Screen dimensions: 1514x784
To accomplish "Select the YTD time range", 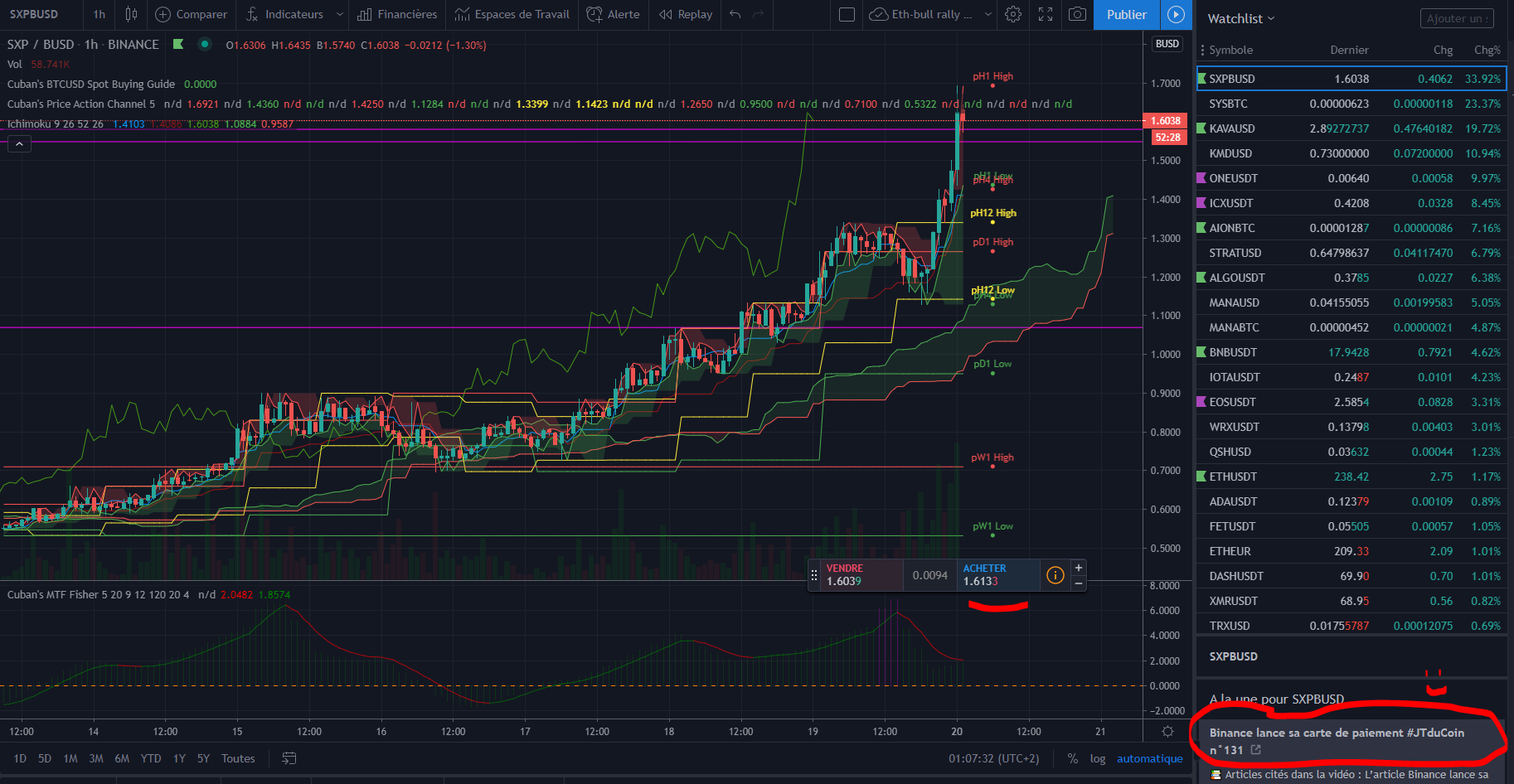I will (x=151, y=758).
